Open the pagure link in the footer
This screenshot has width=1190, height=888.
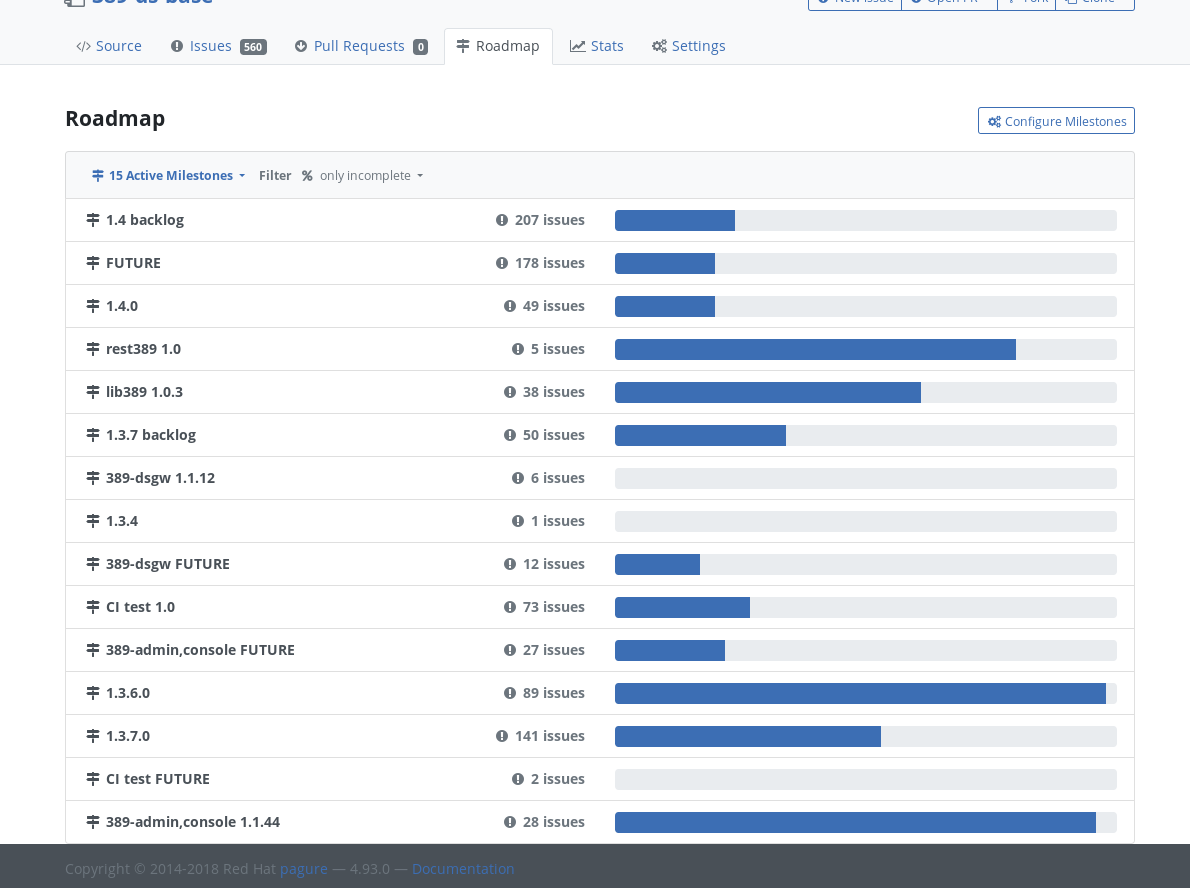coord(304,869)
